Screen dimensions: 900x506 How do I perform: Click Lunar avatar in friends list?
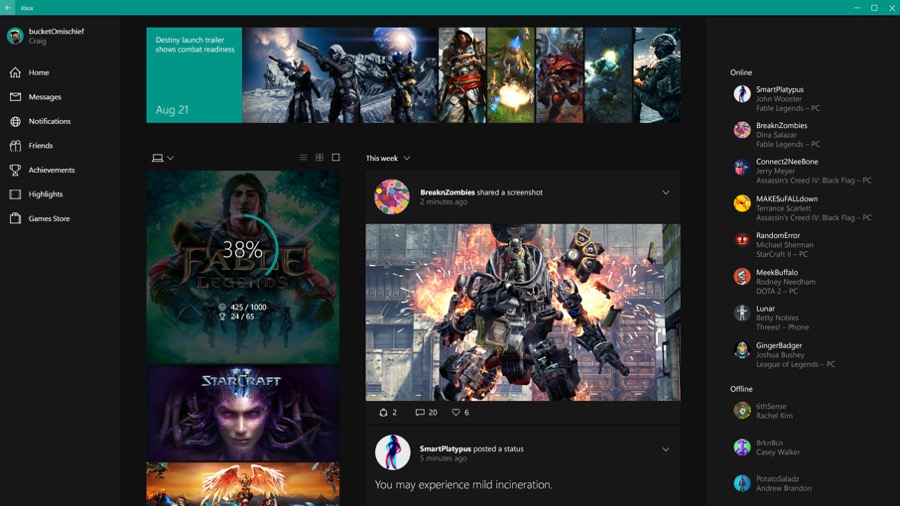click(742, 313)
